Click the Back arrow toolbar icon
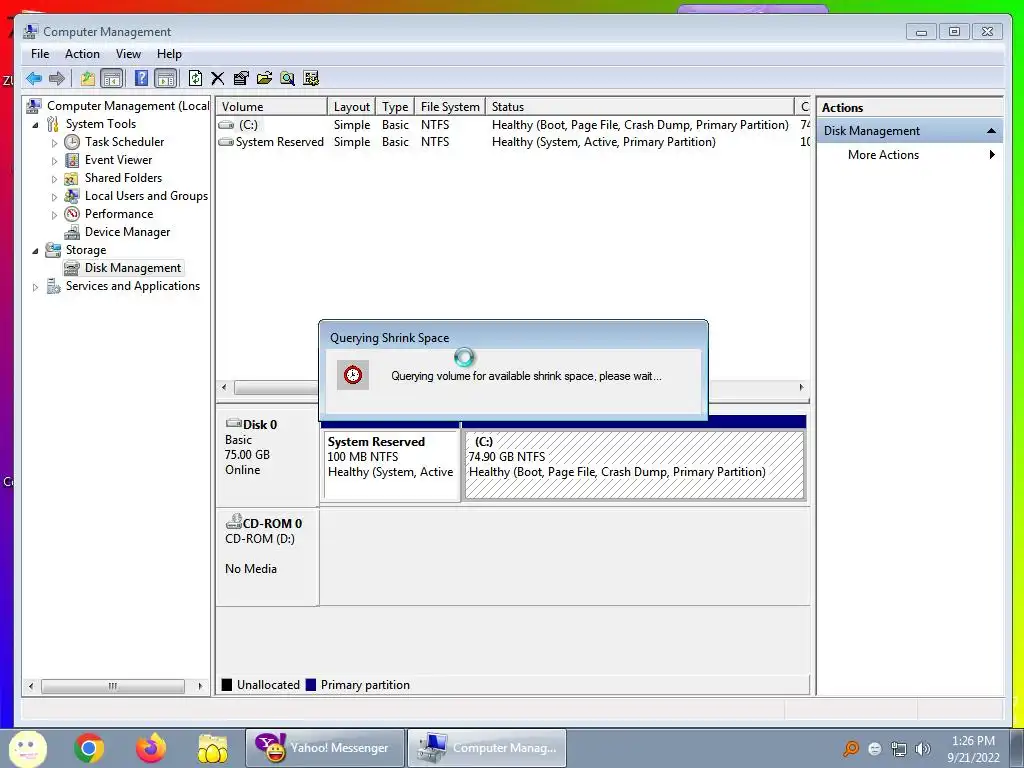This screenshot has width=1024, height=768. point(34,79)
